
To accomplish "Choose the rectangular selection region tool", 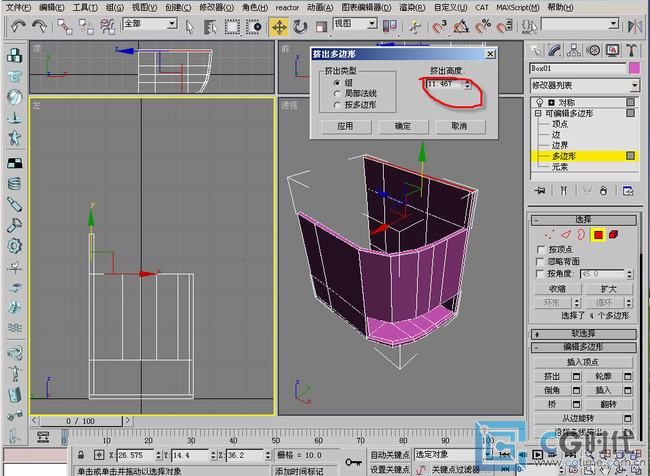I will tap(232, 27).
